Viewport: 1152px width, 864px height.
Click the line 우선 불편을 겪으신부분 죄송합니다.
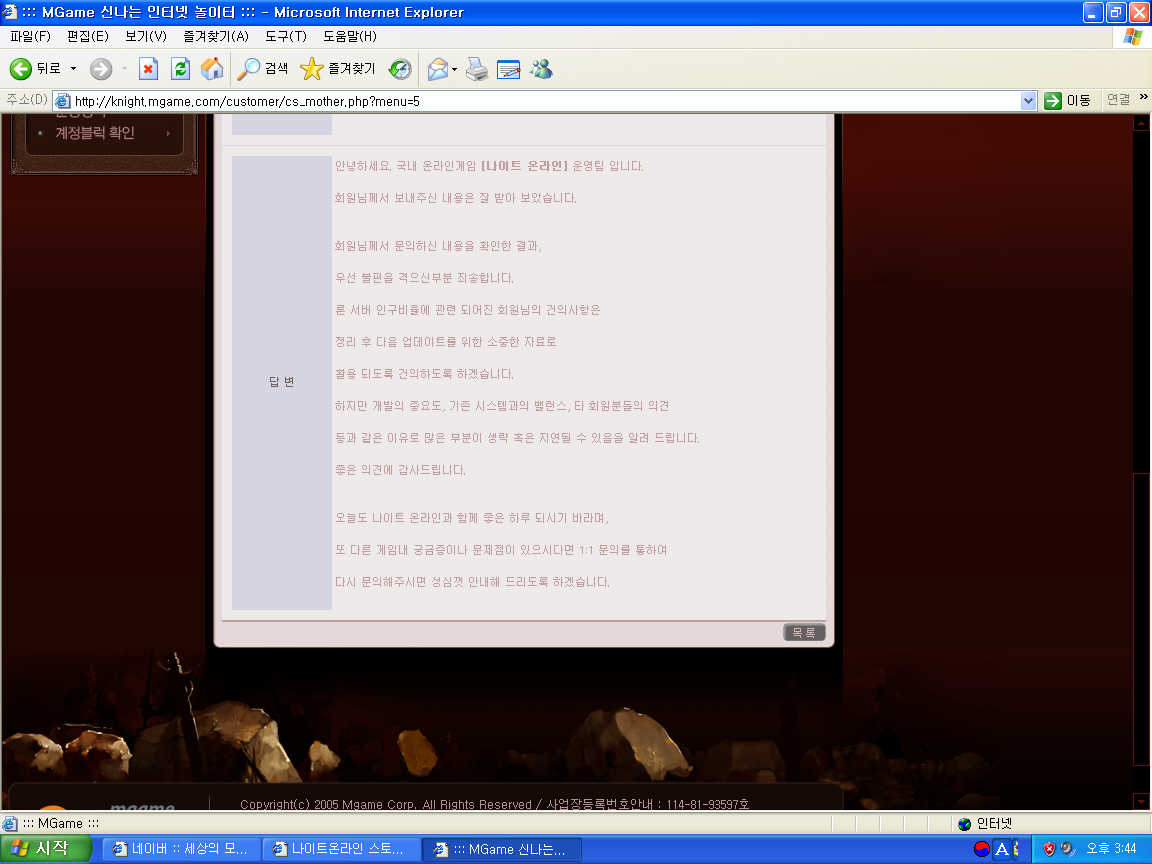[424, 278]
